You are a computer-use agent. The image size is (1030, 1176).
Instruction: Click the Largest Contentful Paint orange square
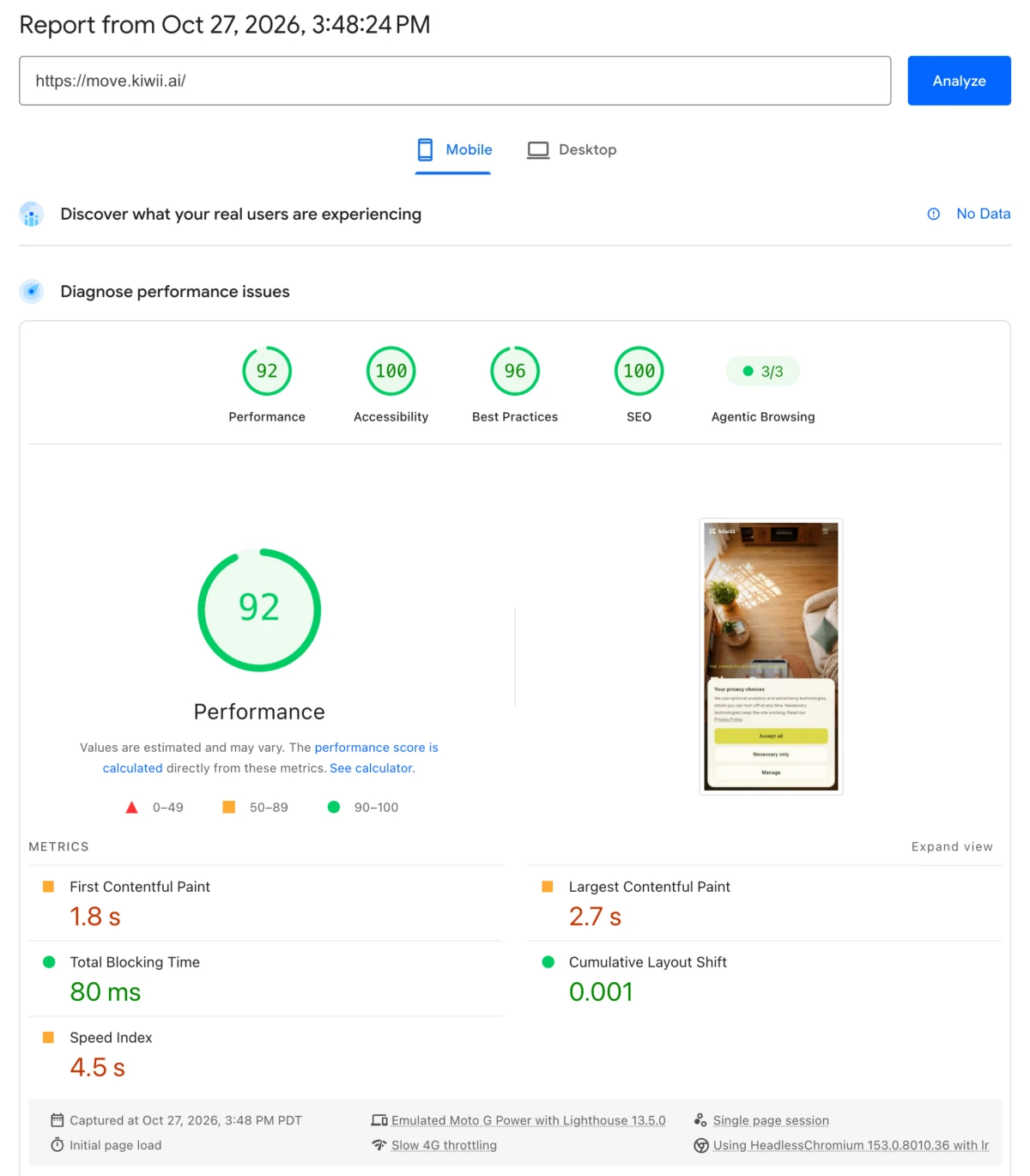(x=548, y=887)
